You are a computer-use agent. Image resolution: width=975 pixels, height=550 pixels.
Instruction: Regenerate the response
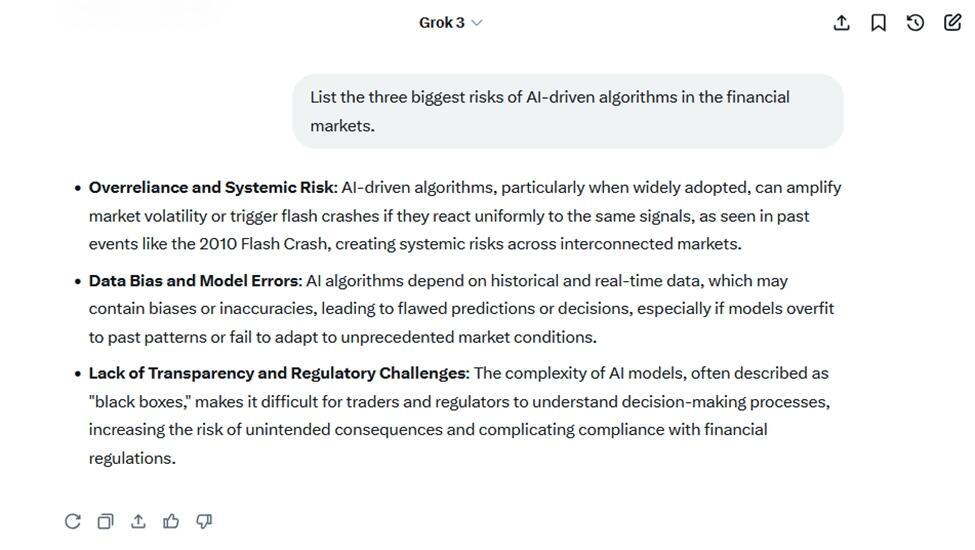pos(72,521)
